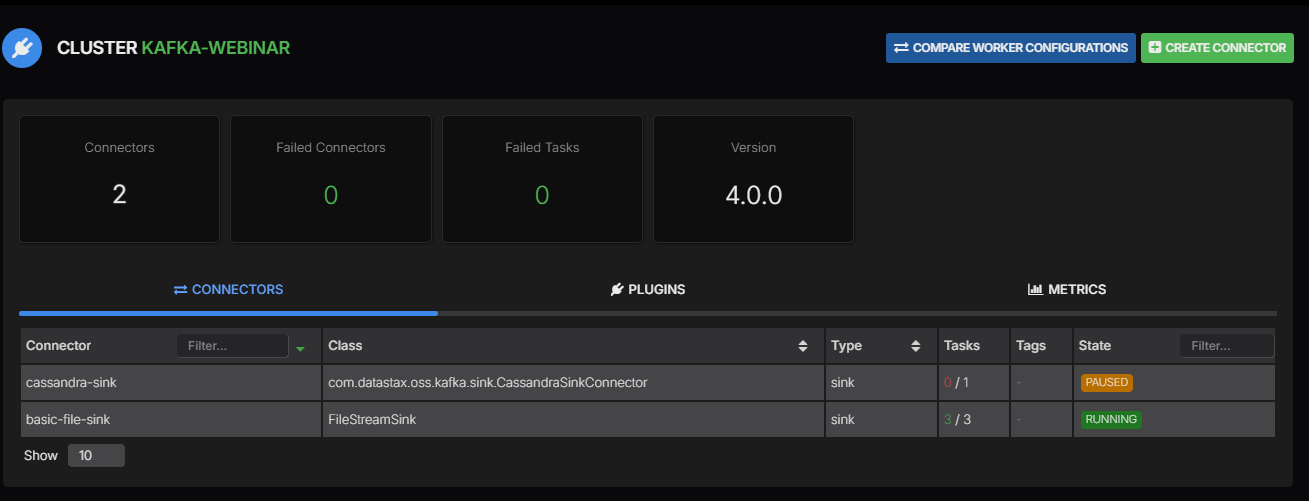This screenshot has height=501, width=1309.
Task: Open the Show rows count selector
Action: (x=96, y=456)
